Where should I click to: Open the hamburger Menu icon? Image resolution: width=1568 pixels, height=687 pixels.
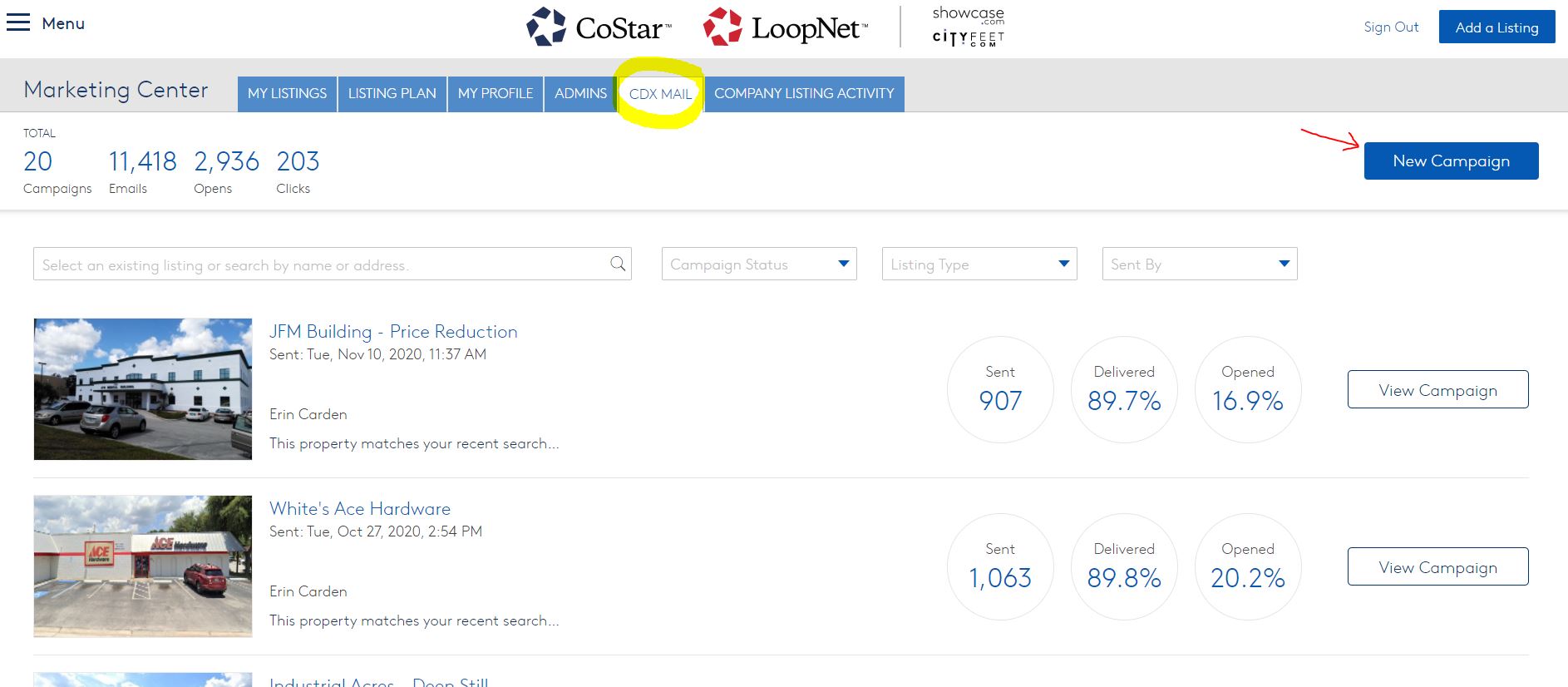point(18,22)
